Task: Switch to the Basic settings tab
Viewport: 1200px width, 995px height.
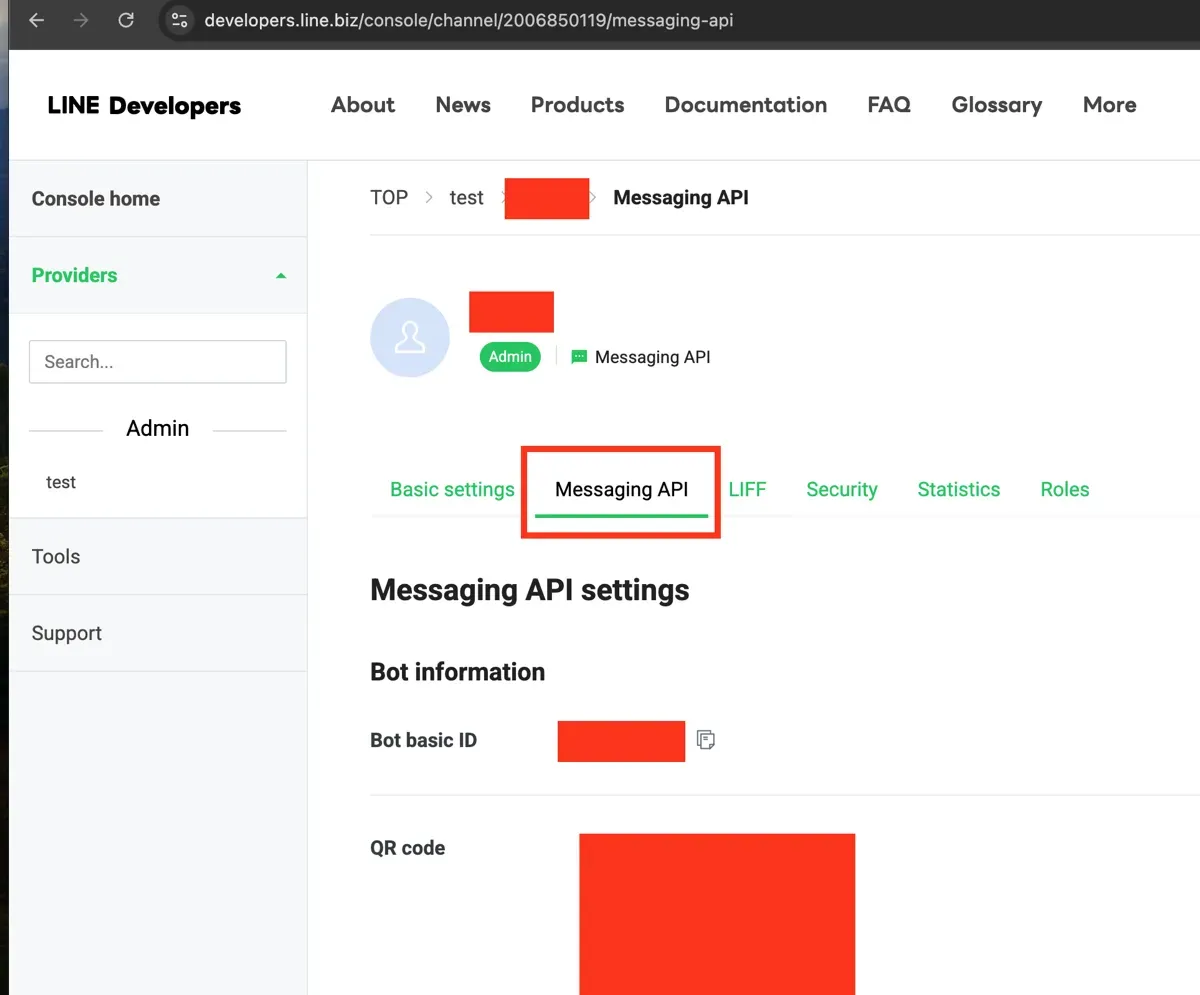Action: point(452,489)
